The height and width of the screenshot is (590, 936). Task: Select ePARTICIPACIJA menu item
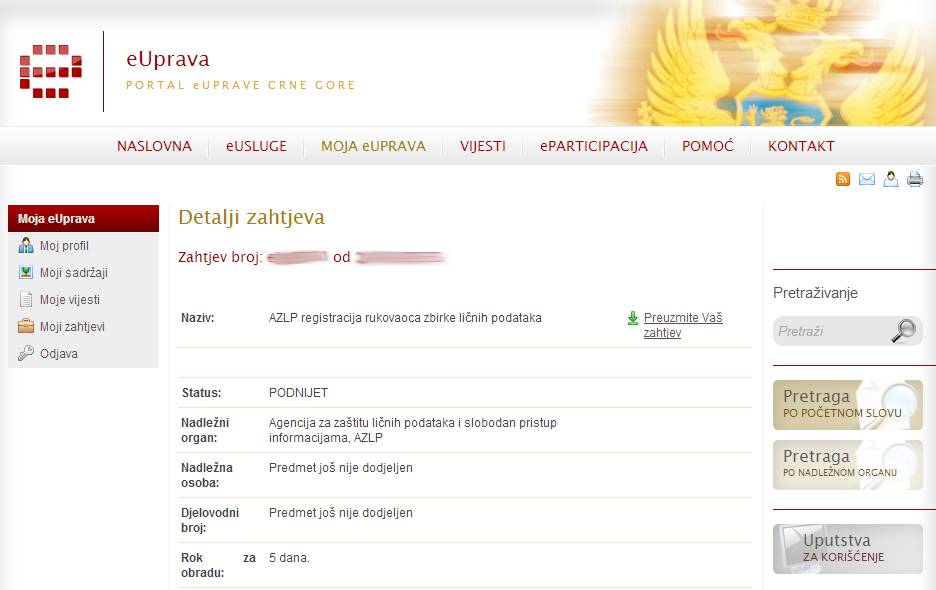pyautogui.click(x=594, y=146)
